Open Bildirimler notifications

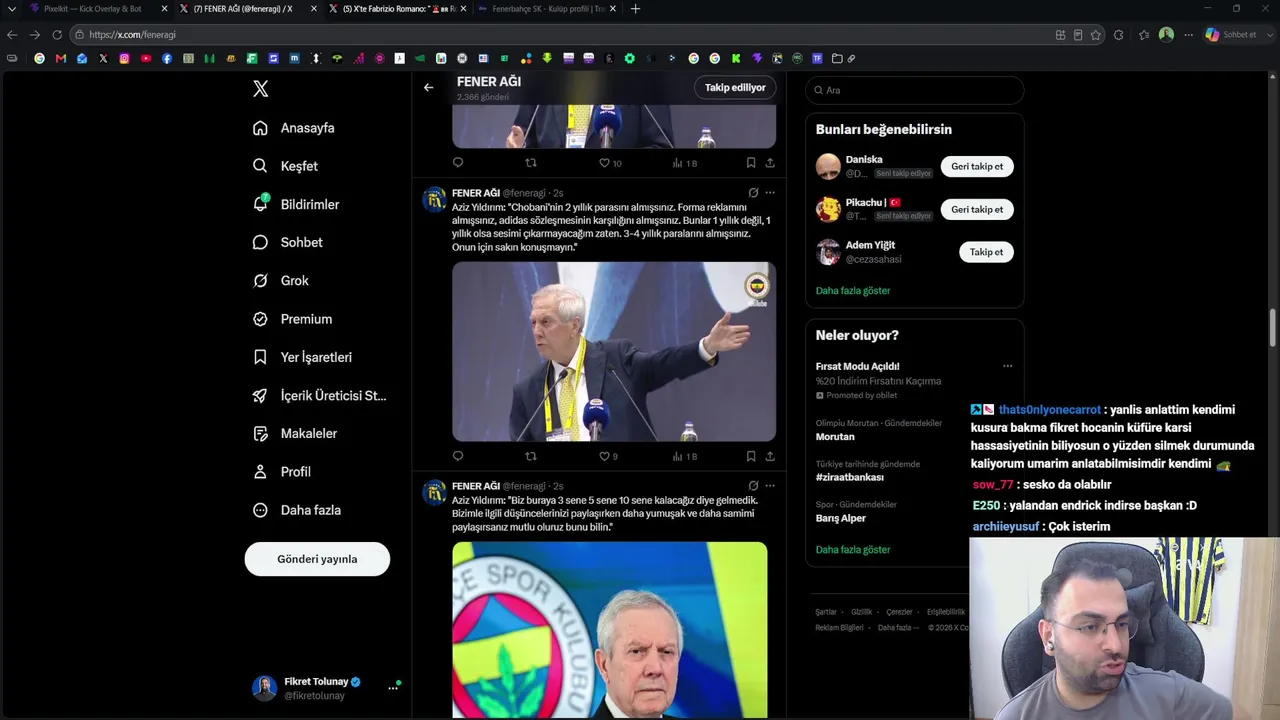pyautogui.click(x=296, y=204)
